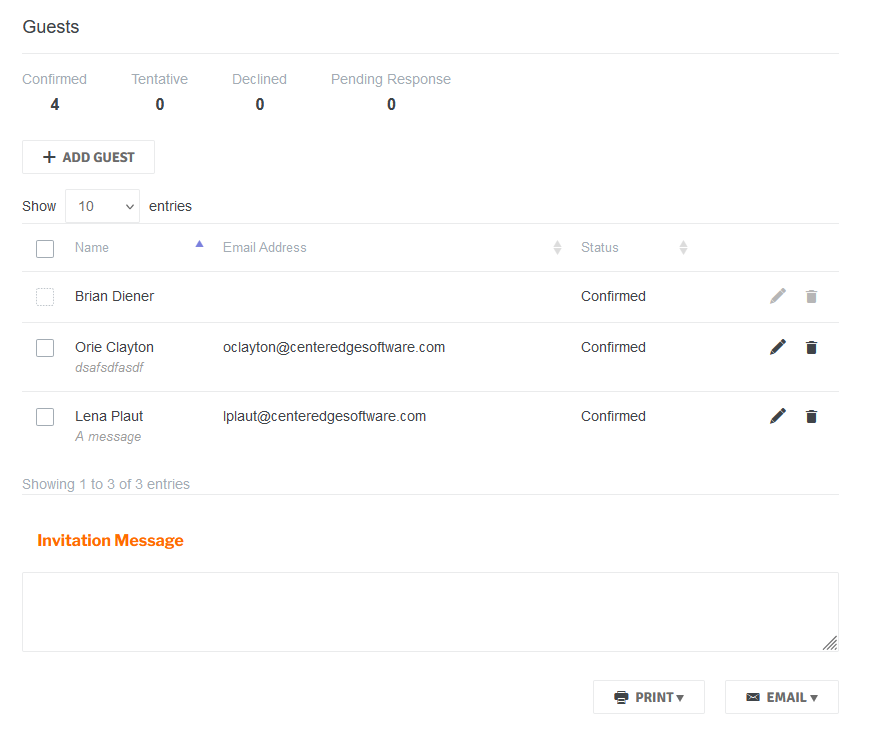Check the box next to Orie Clayton
The height and width of the screenshot is (734, 870).
point(45,348)
